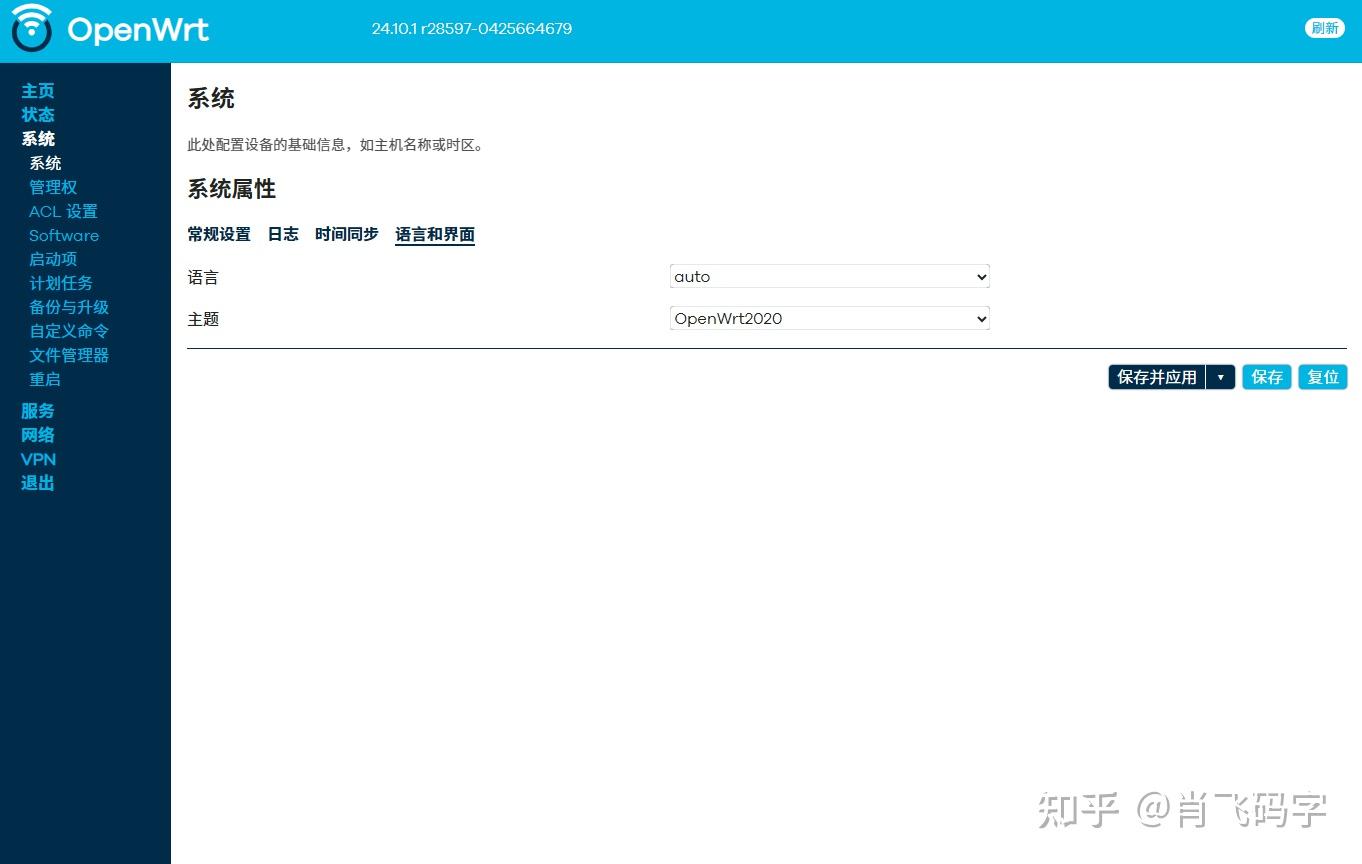The width and height of the screenshot is (1362, 864).
Task: Open the 主题 (theme) dropdown
Action: (828, 318)
